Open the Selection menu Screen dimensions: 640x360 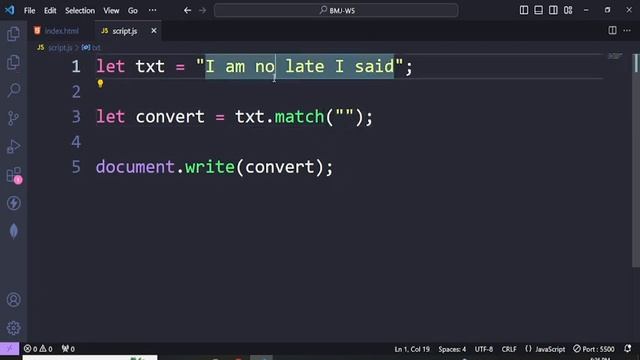(x=80, y=11)
